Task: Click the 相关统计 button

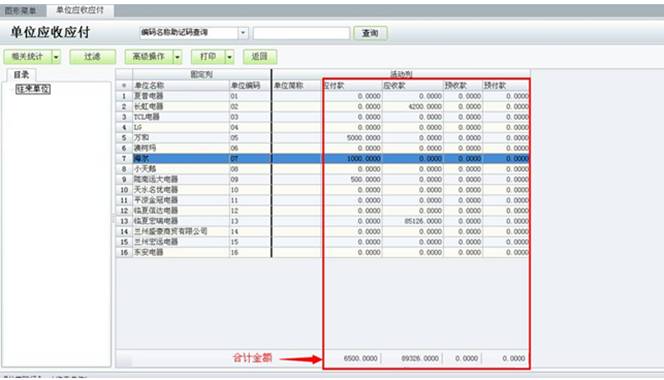Action: [x=28, y=57]
